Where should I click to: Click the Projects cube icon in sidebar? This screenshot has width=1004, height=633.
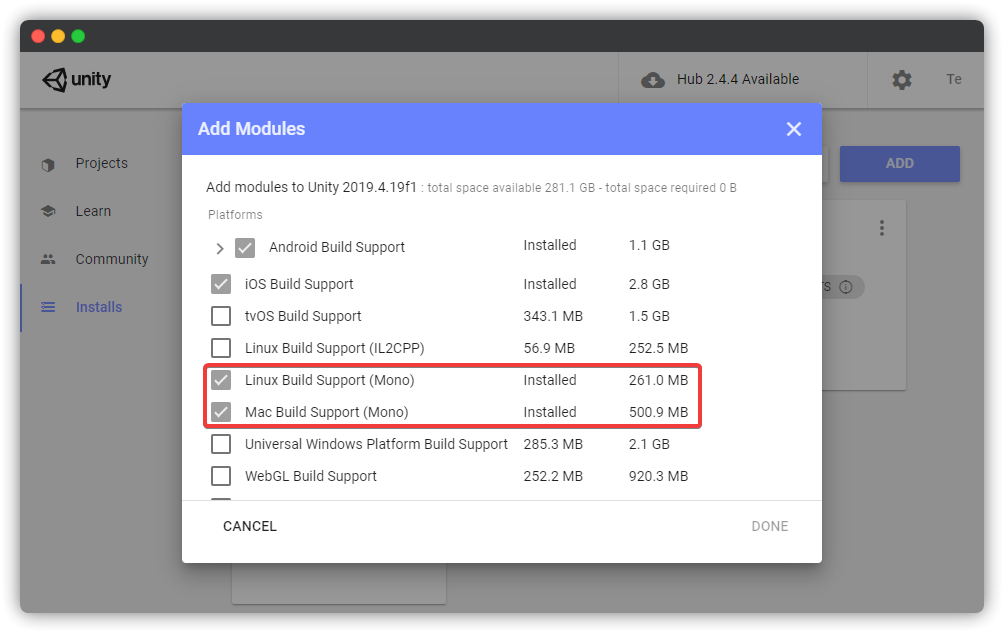(48, 164)
